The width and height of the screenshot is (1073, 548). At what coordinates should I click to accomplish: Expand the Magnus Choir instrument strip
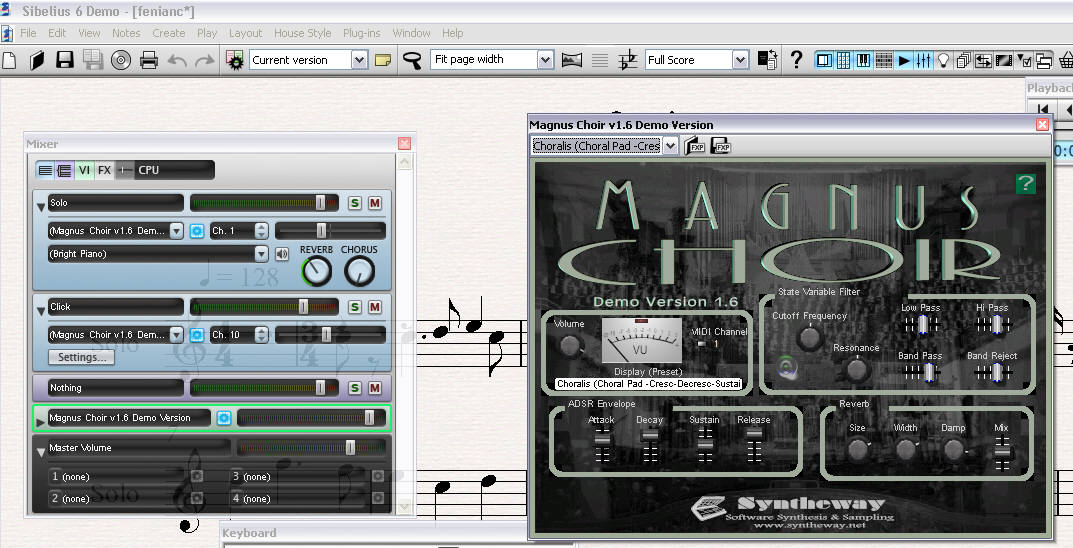point(40,422)
